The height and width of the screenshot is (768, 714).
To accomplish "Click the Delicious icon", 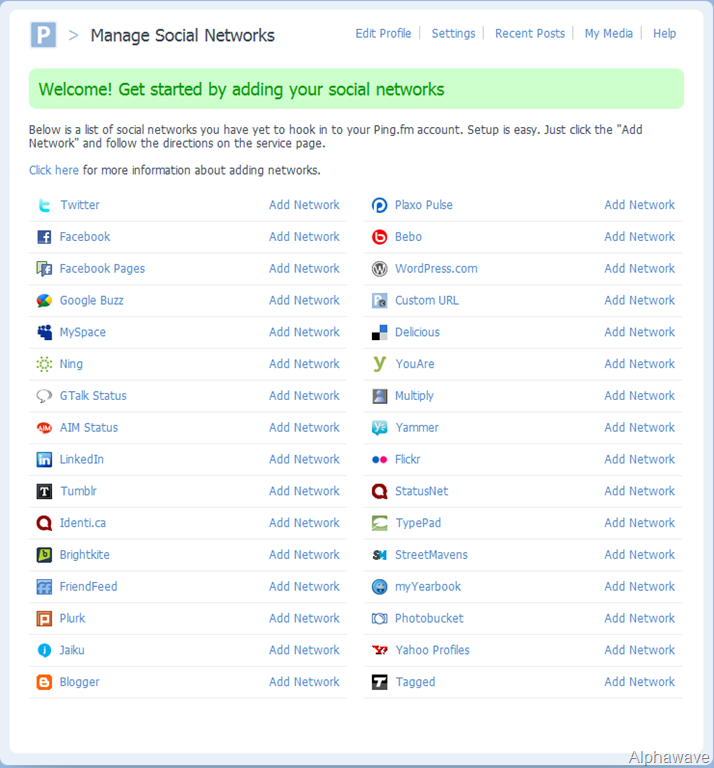I will click(380, 333).
